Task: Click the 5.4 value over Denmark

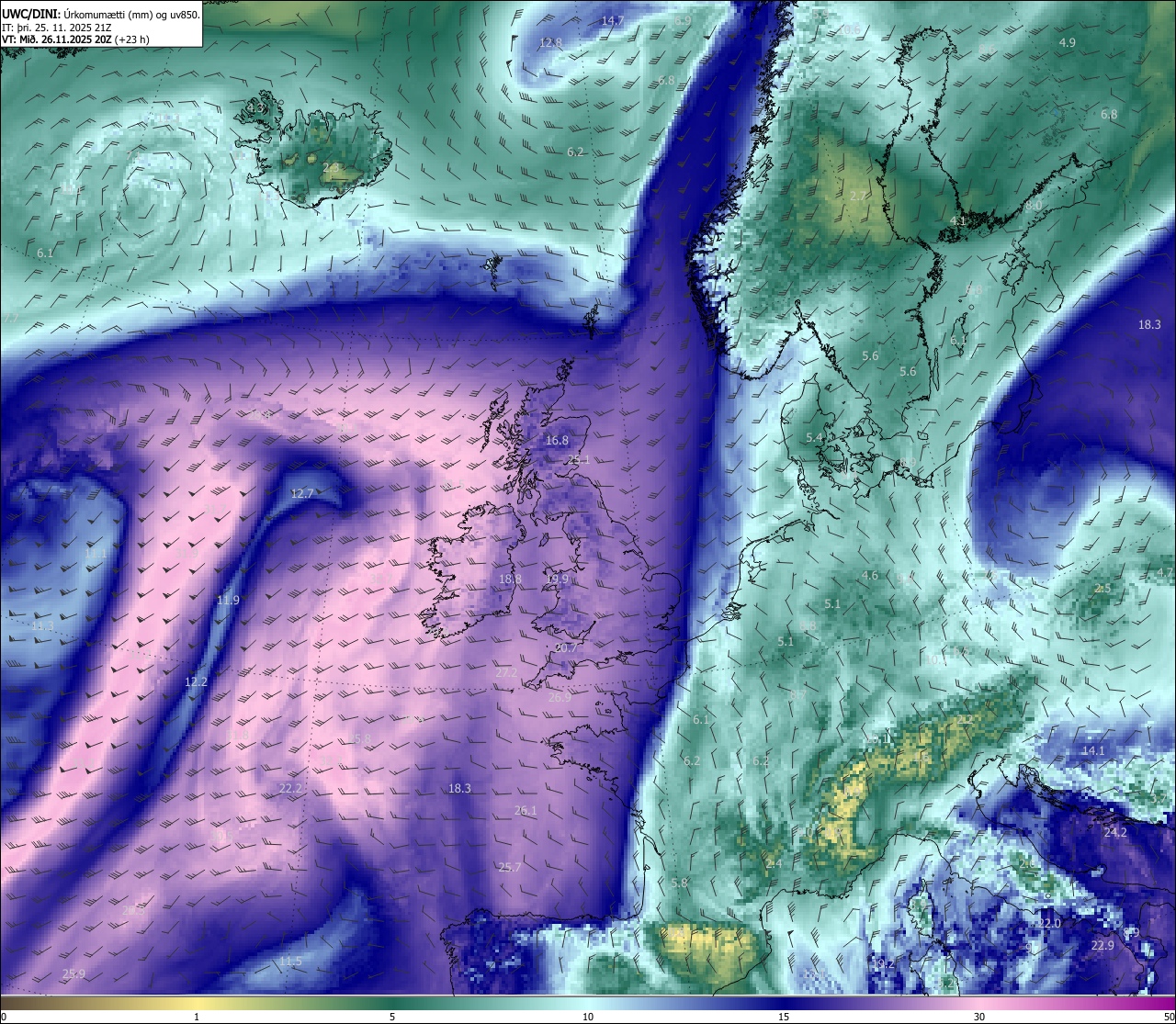Action: tap(814, 438)
